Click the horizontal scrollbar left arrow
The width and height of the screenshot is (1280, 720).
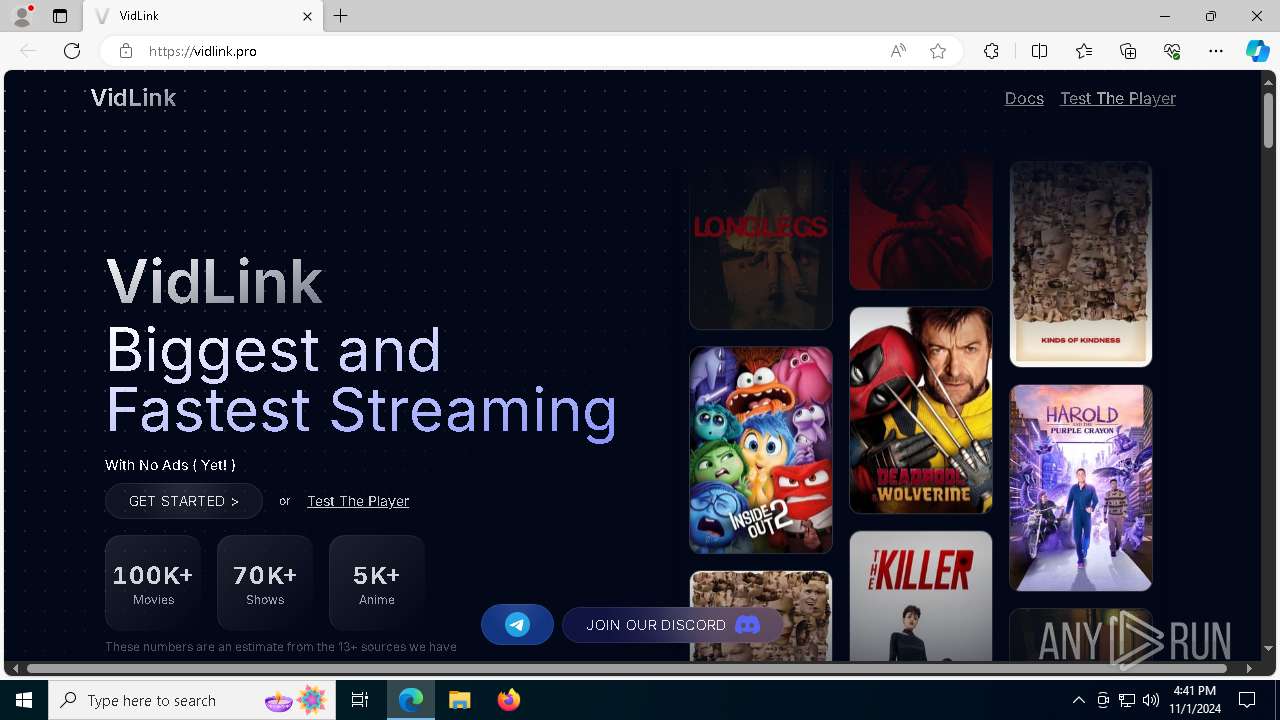[x=16, y=667]
